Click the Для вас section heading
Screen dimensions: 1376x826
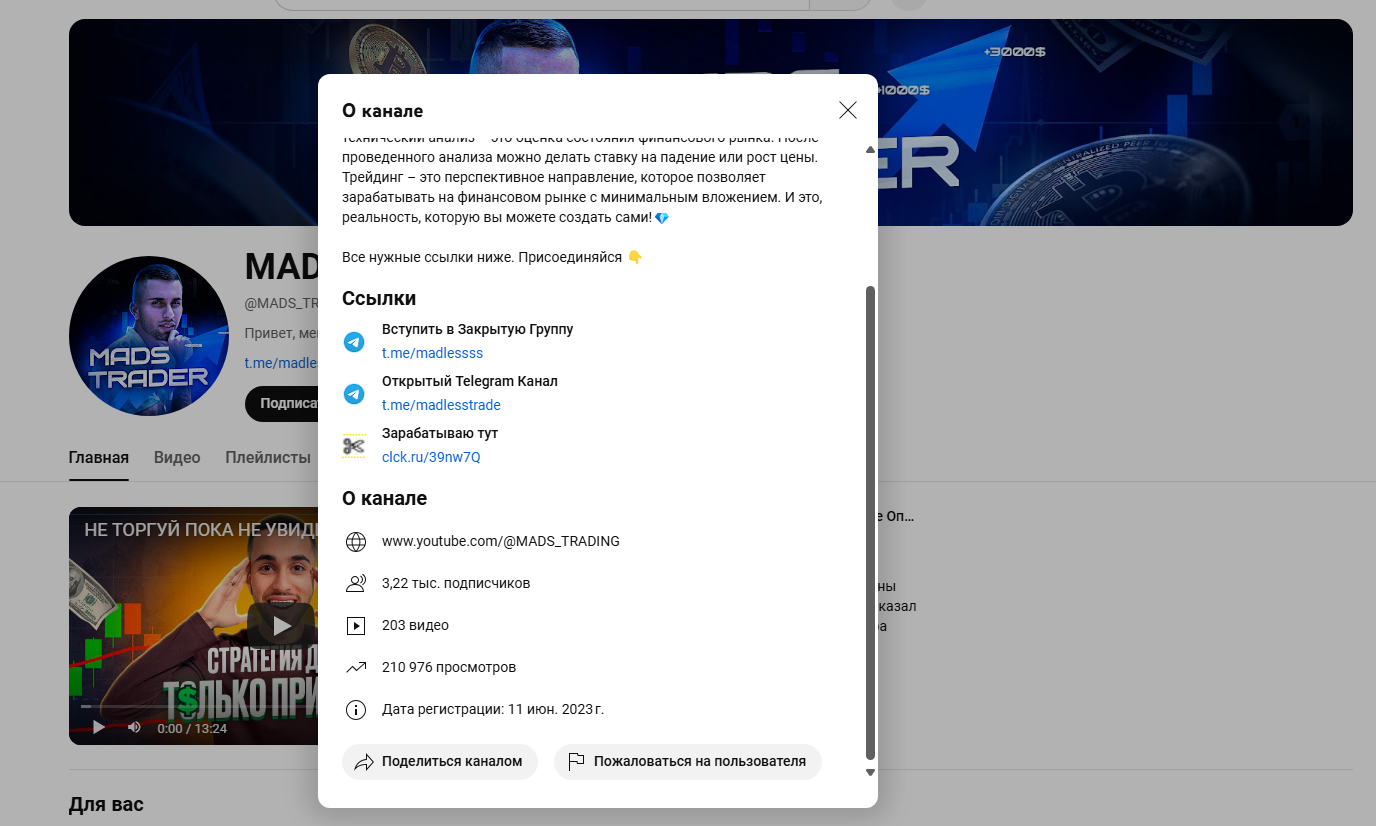click(x=106, y=804)
